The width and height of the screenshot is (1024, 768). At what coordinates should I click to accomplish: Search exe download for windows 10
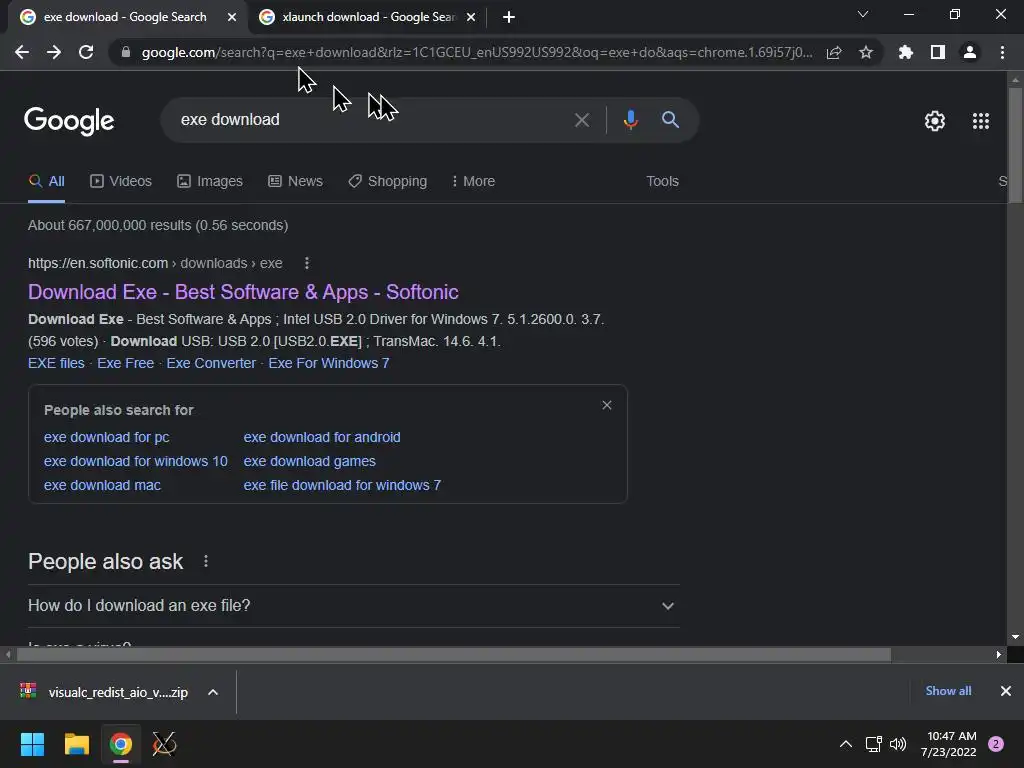(136, 462)
